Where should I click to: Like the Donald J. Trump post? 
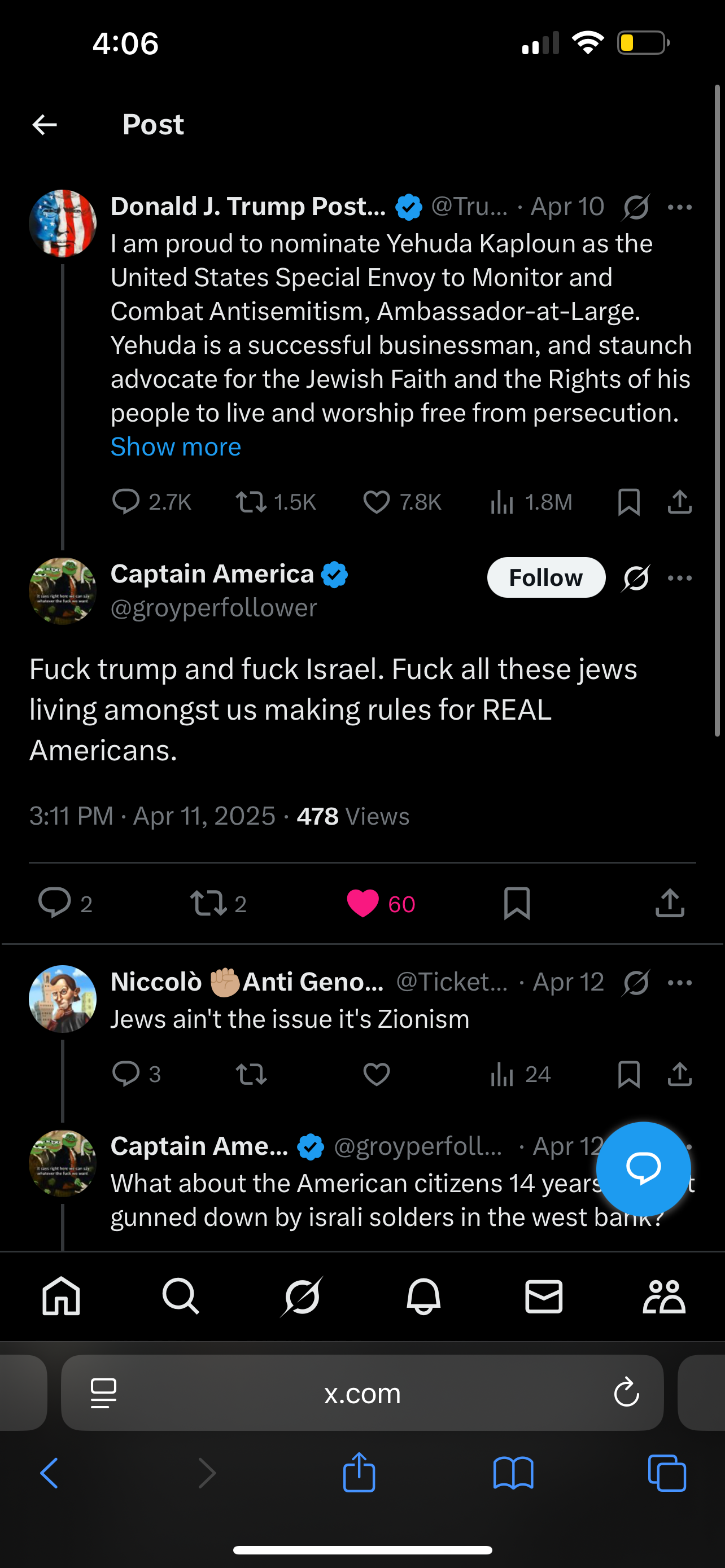(377, 502)
